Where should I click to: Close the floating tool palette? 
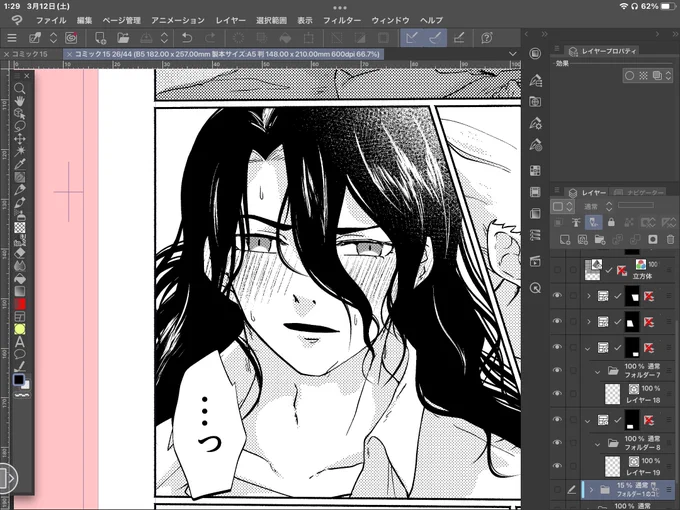(27, 76)
